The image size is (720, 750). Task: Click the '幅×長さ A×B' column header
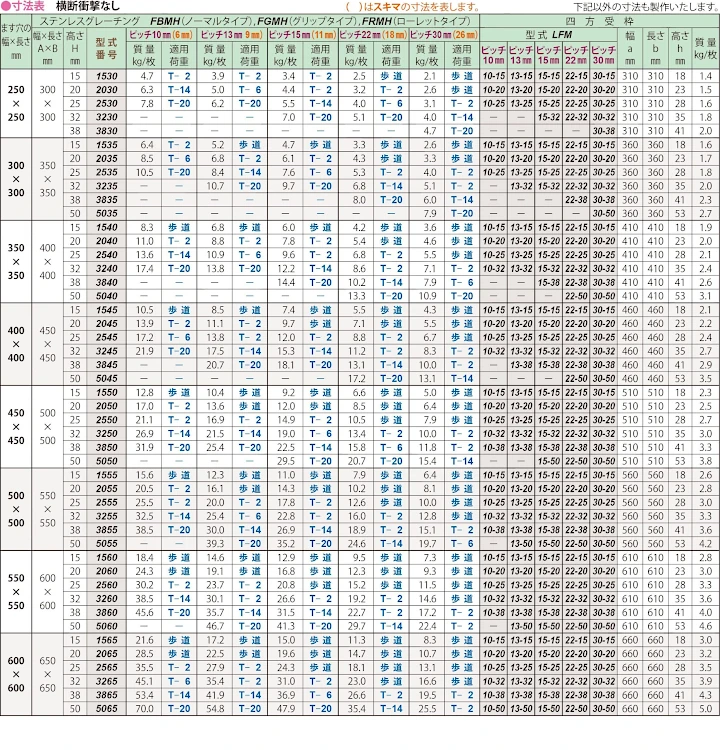(x=47, y=49)
